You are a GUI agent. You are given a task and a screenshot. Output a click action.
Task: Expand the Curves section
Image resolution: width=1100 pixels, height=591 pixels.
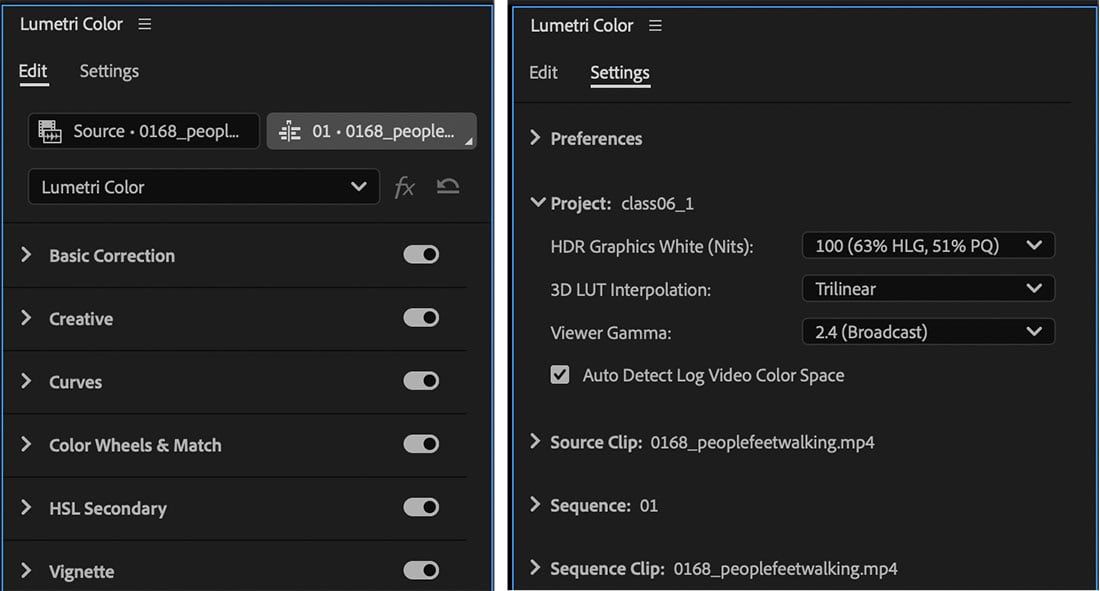click(26, 380)
